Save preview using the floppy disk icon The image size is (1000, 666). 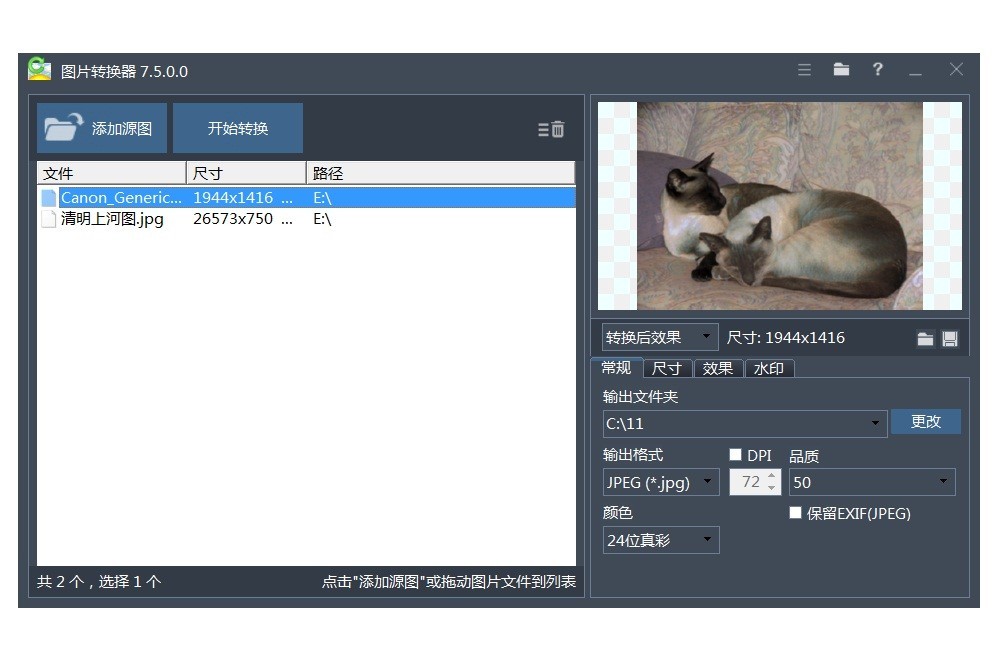pos(950,339)
